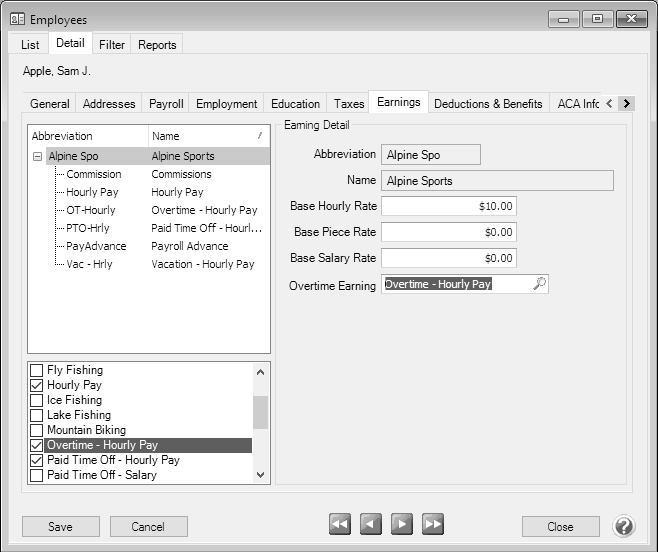Open help with the question mark icon

point(623,526)
